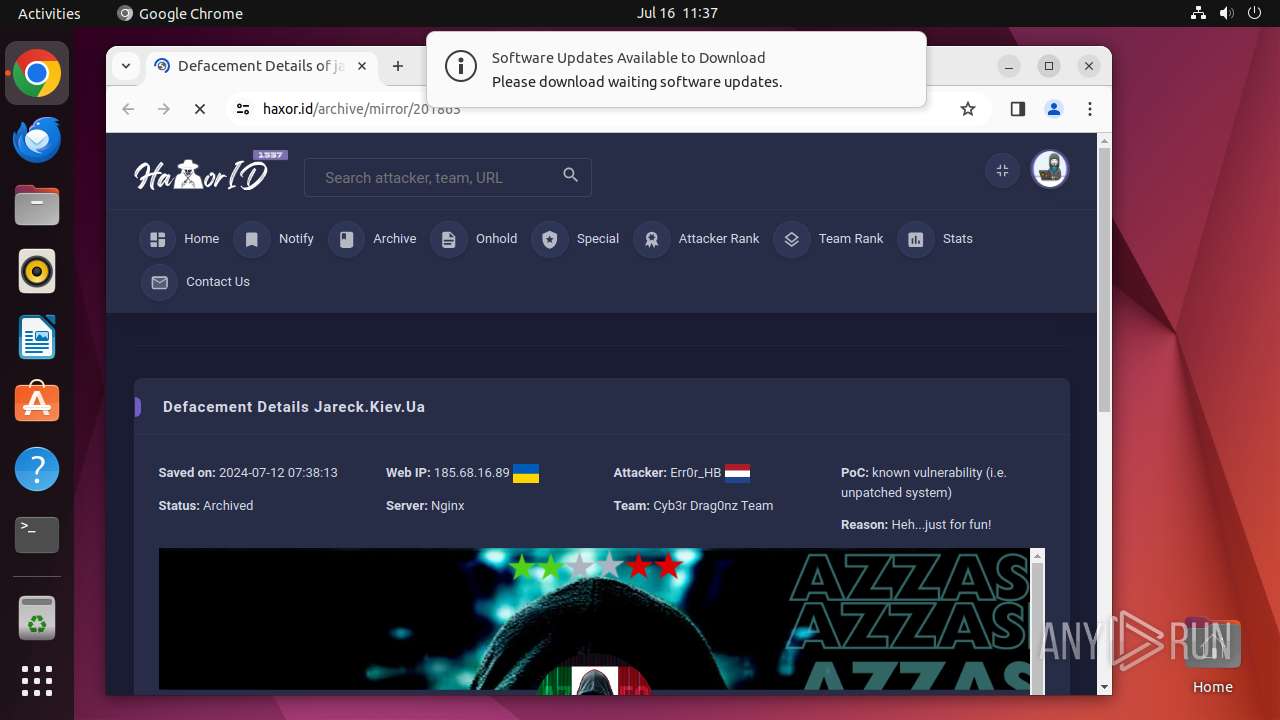Image resolution: width=1280 pixels, height=720 pixels.
Task: Go forward to the next page
Action: [x=164, y=109]
